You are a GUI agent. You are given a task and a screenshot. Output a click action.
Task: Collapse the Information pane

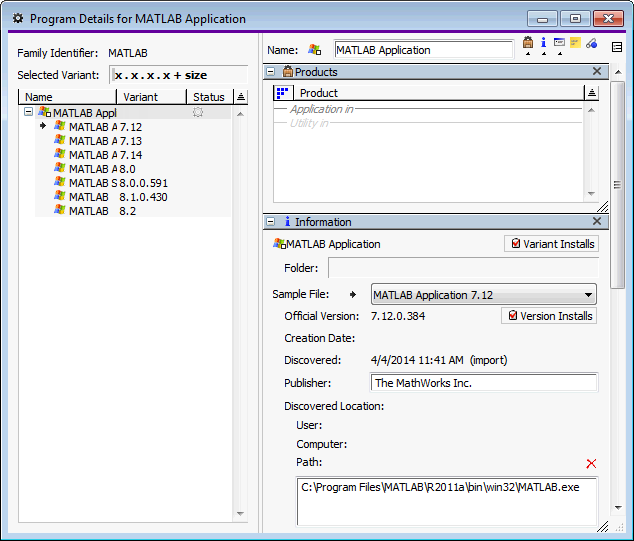tap(271, 222)
